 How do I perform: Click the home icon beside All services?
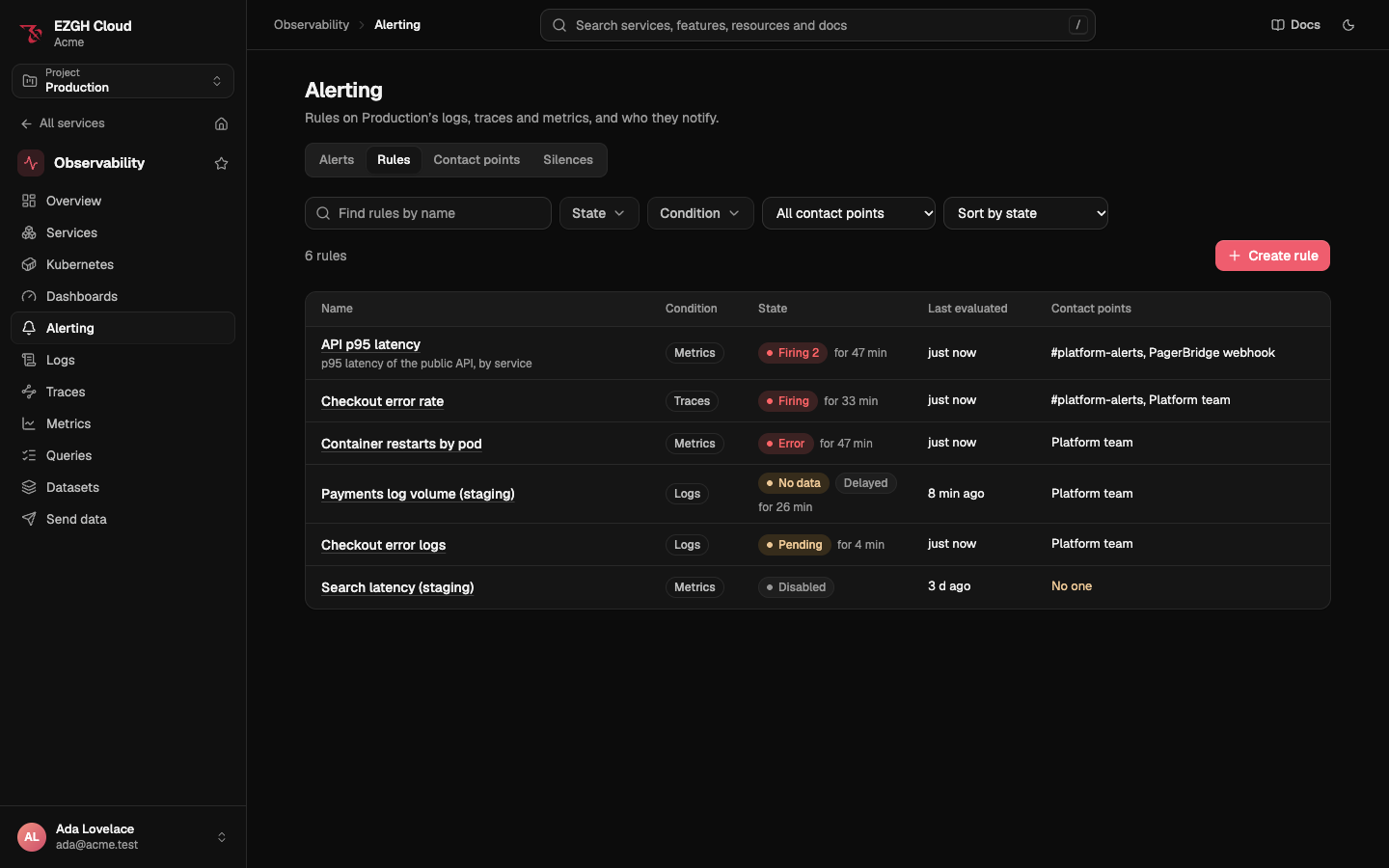point(221,123)
